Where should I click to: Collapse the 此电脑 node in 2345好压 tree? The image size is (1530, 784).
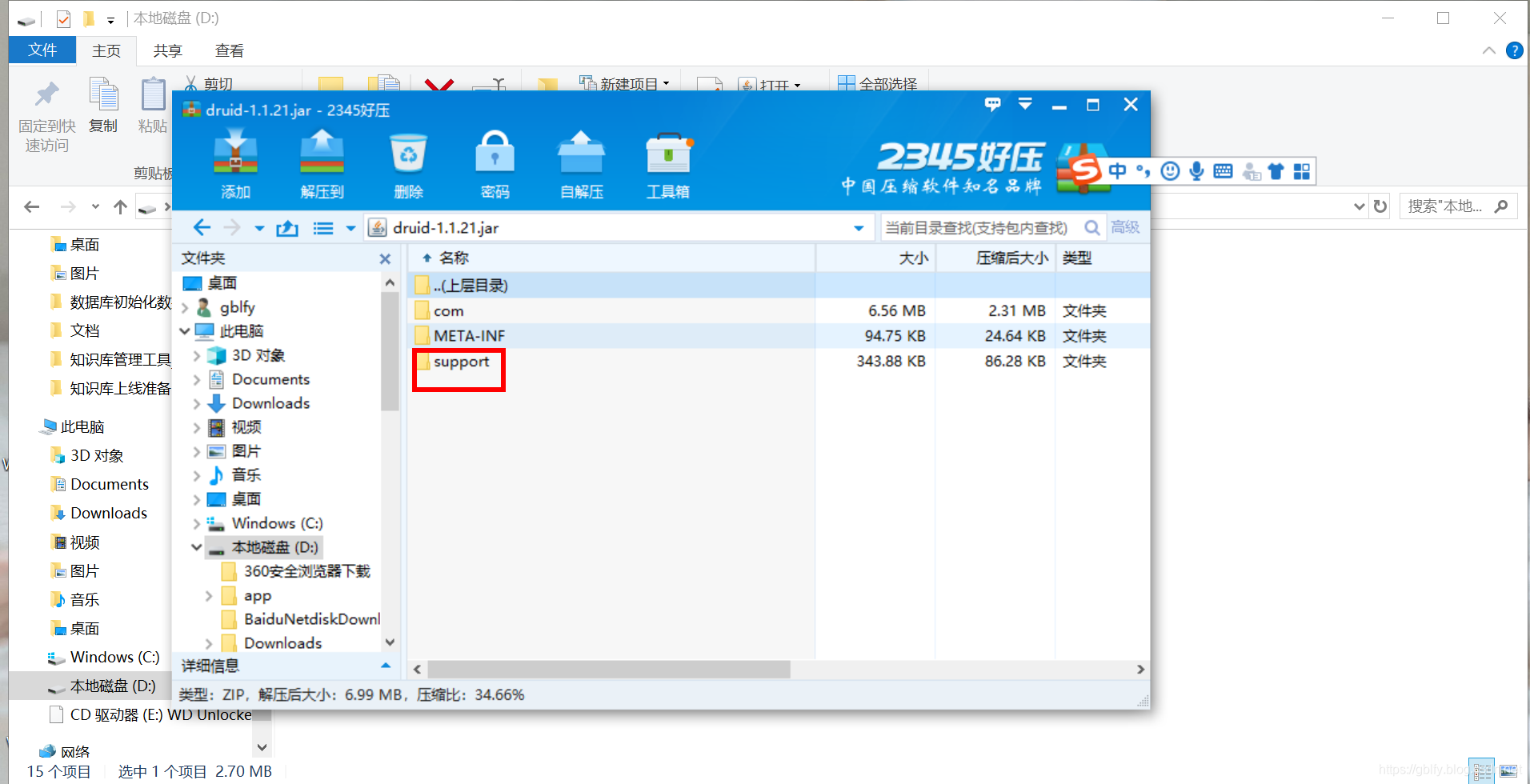click(185, 331)
